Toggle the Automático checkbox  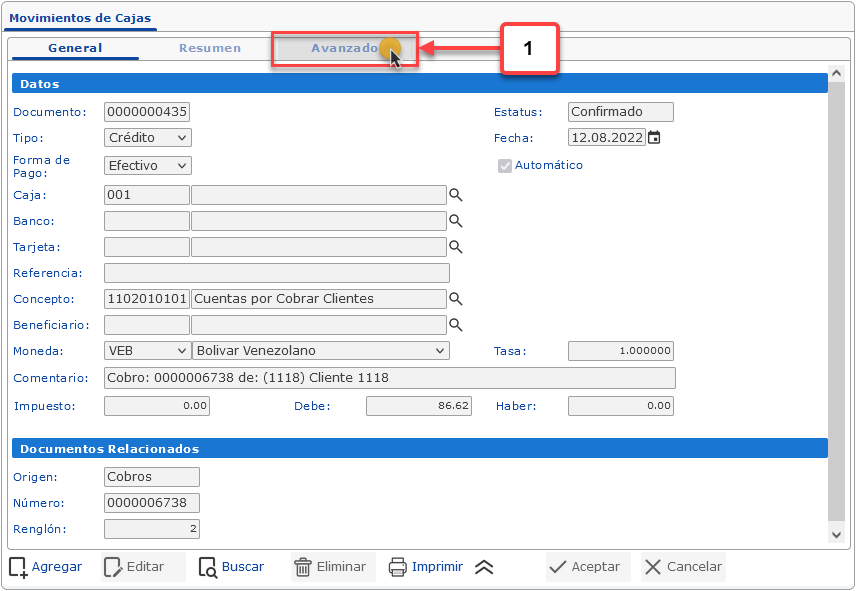[505, 166]
